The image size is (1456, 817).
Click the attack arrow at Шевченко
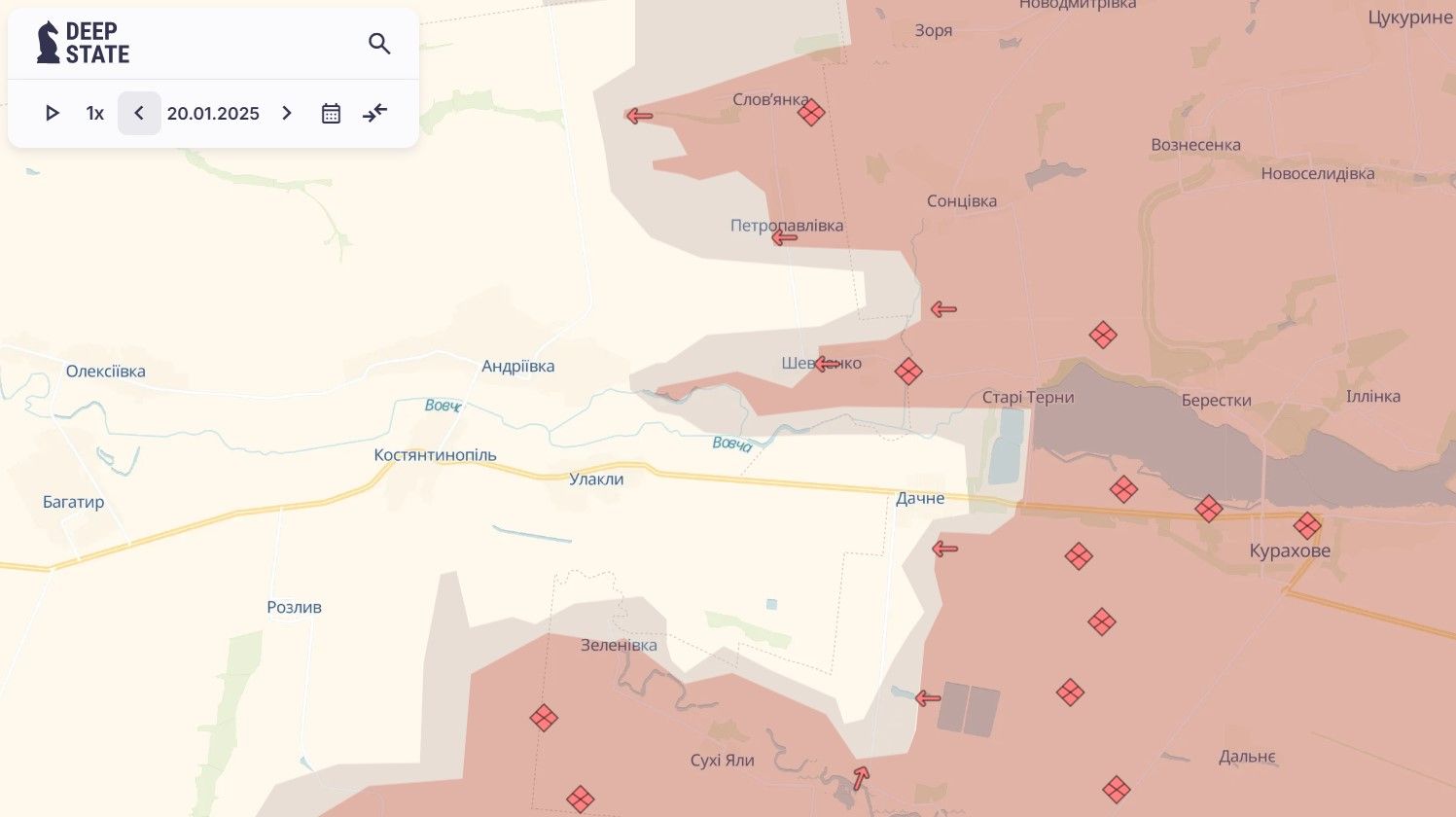827,364
